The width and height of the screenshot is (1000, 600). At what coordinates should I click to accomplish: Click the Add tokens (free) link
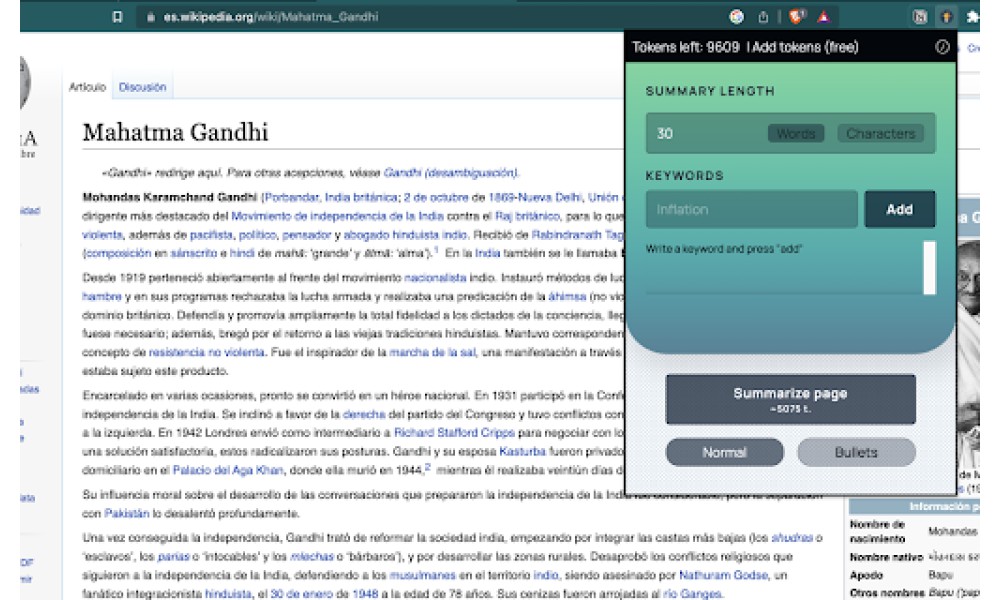(x=805, y=47)
